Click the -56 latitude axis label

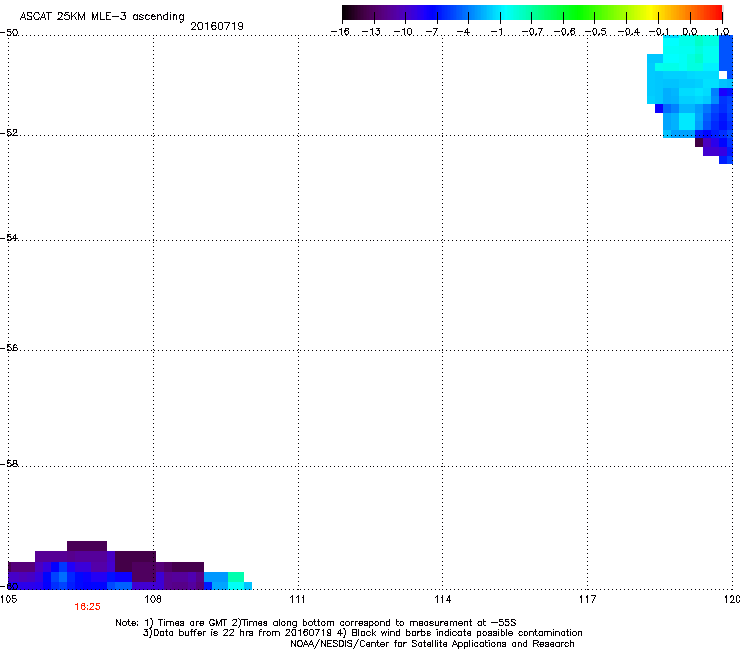[9, 347]
